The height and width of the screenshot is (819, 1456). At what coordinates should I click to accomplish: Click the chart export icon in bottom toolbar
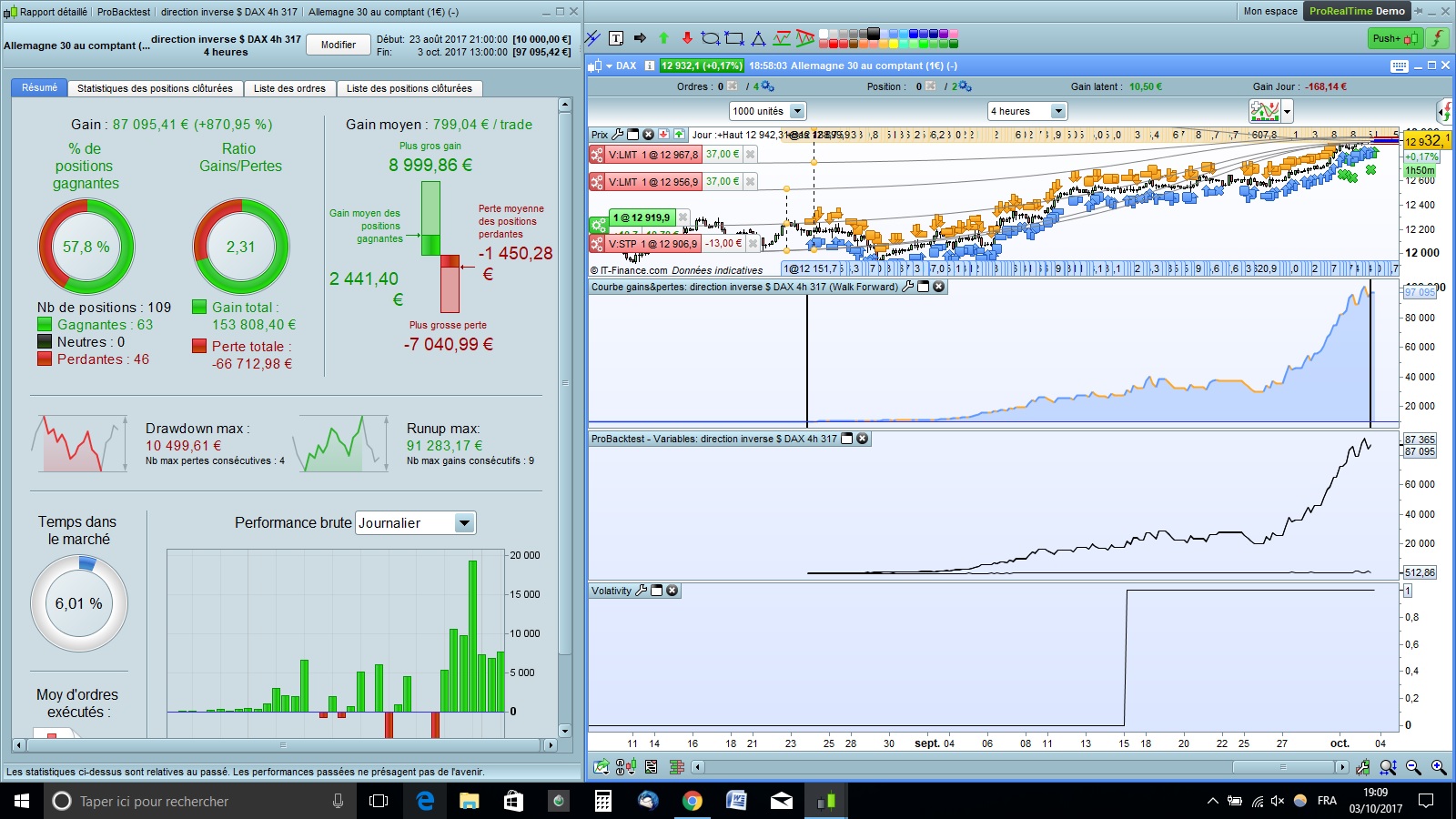click(602, 767)
